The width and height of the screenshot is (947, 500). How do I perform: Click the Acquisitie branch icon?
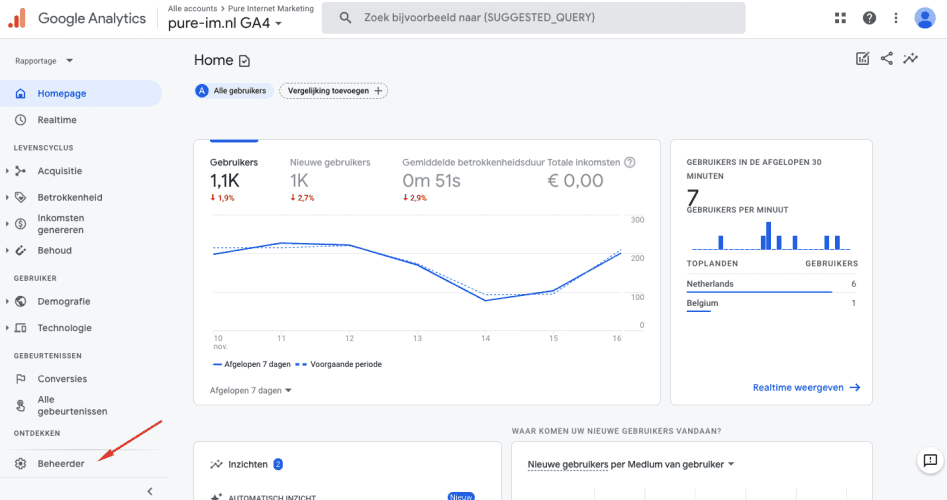click(x=21, y=171)
